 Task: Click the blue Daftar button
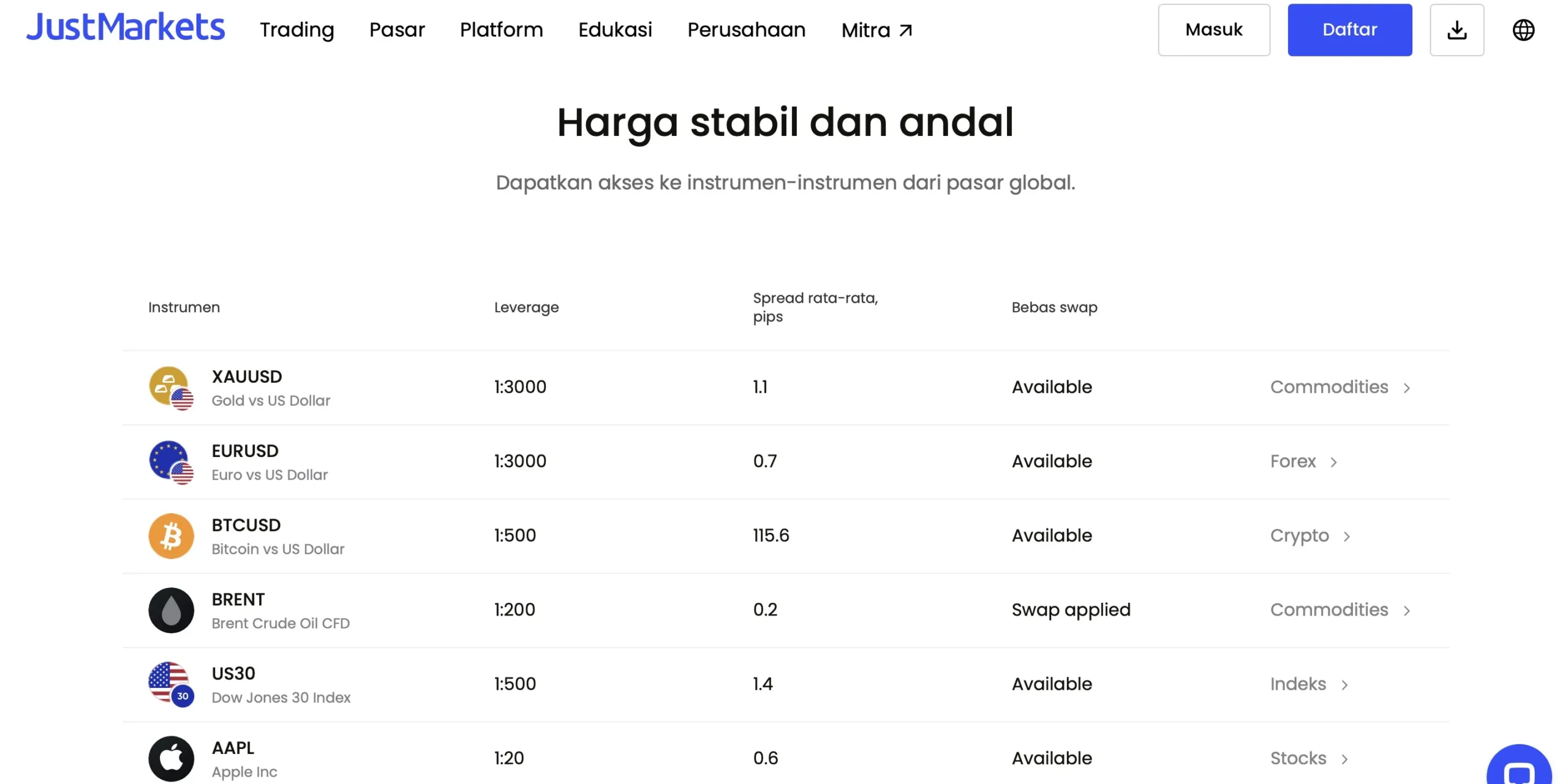click(1349, 29)
